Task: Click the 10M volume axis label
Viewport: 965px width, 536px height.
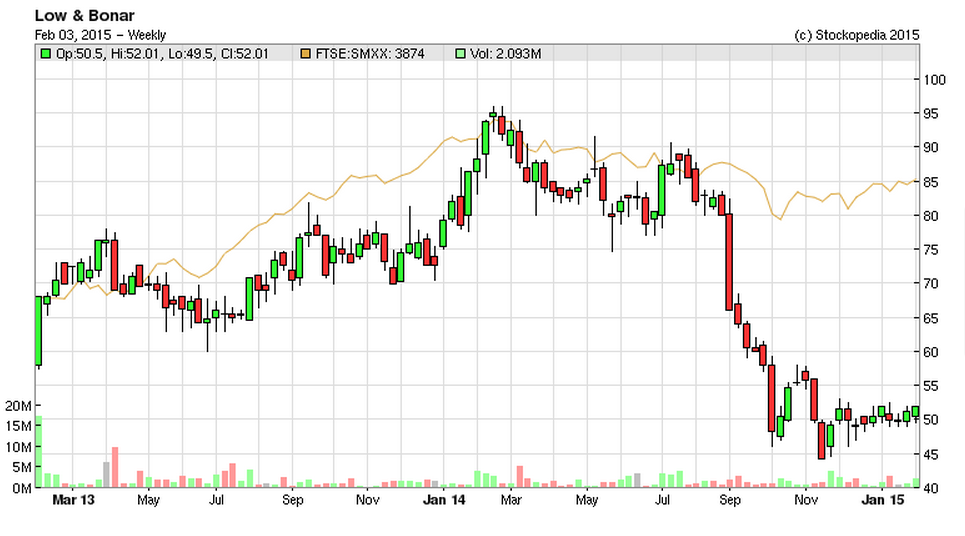Action: [x=18, y=447]
